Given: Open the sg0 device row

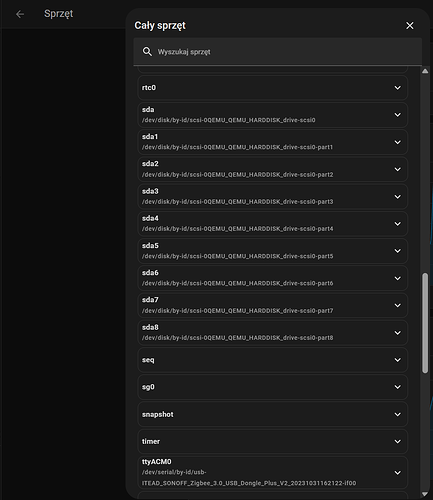Looking at the screenshot, I should (x=273, y=387).
